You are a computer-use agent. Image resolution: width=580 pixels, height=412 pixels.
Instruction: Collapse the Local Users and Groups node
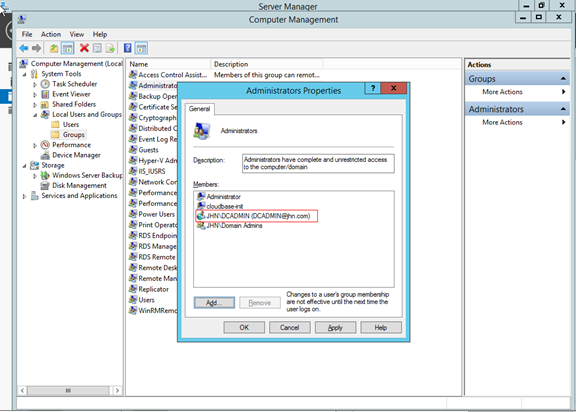(x=35, y=115)
